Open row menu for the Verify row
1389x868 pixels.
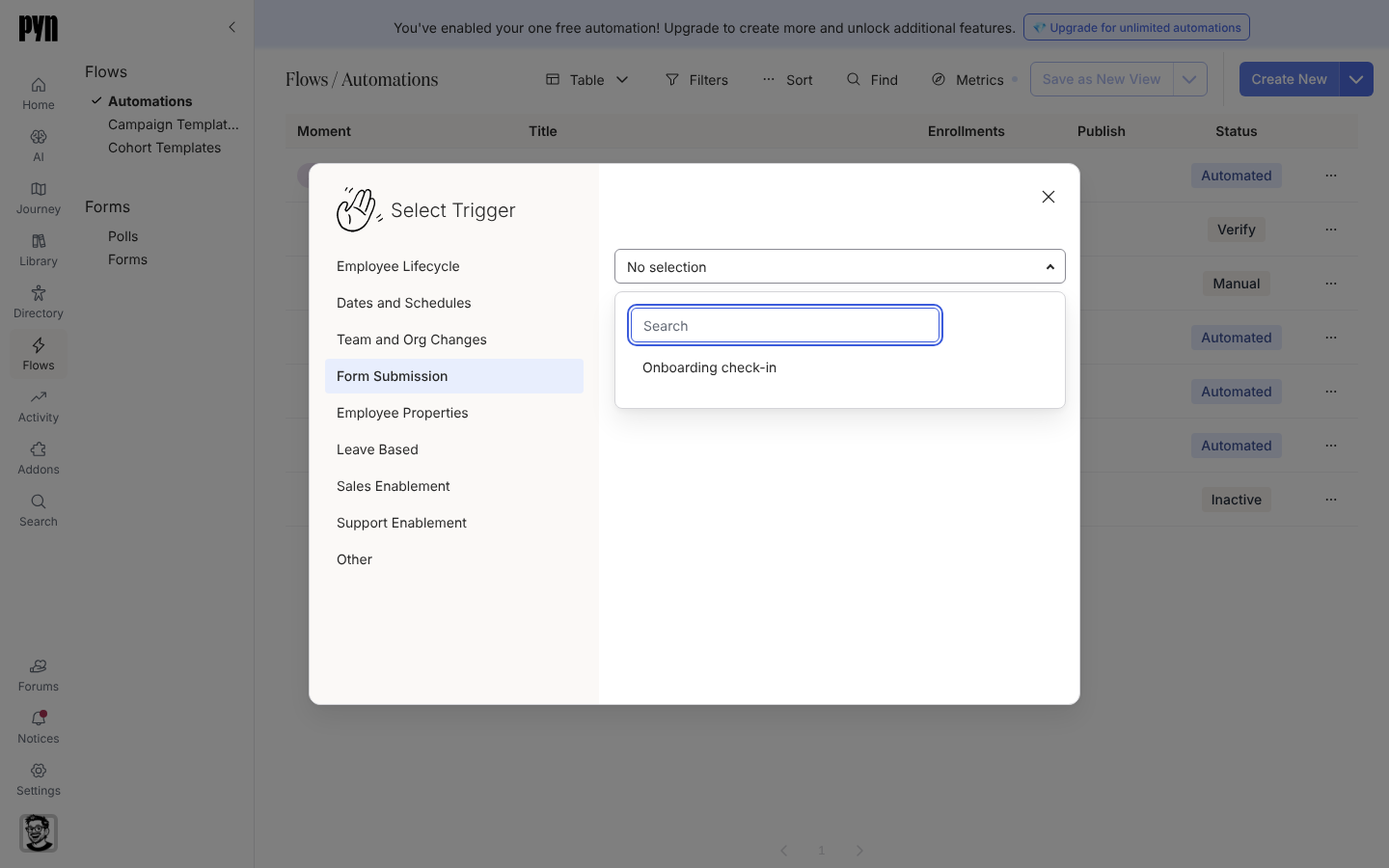(x=1331, y=230)
